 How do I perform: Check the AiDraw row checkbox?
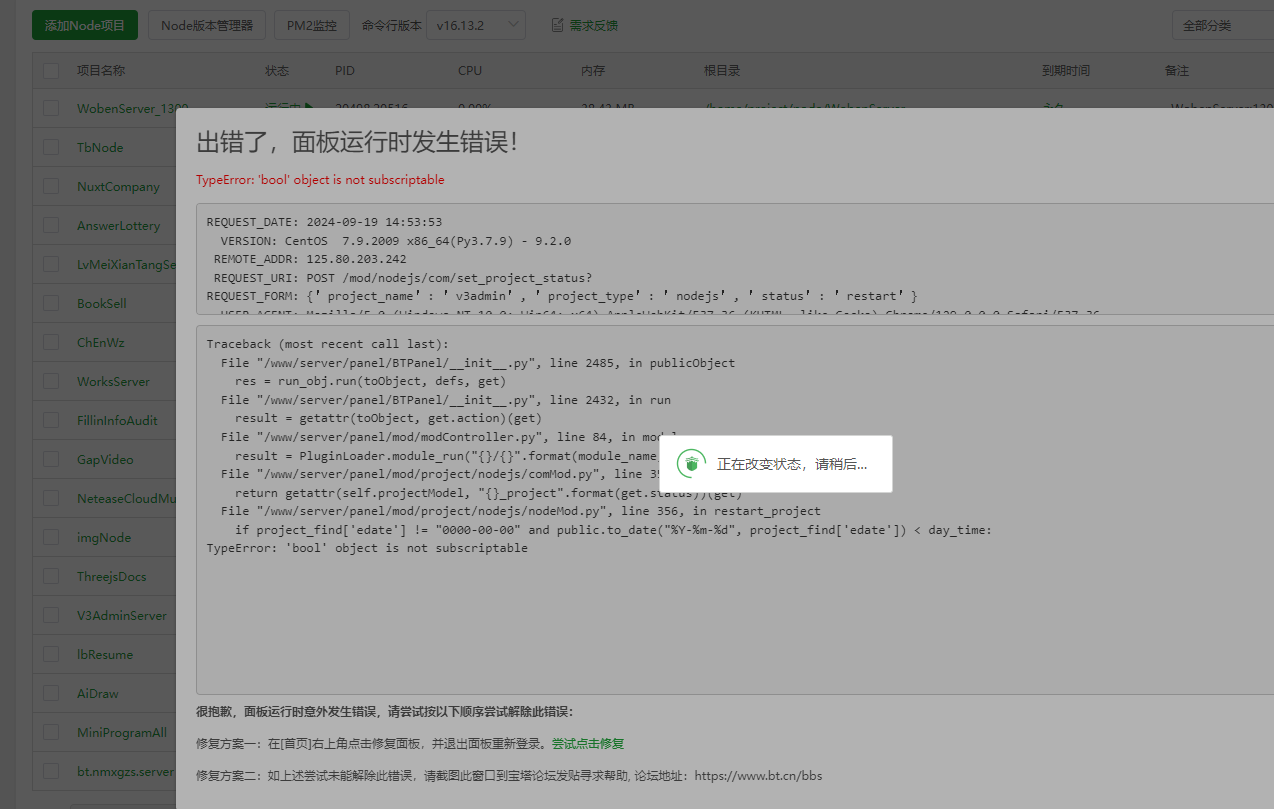click(x=51, y=693)
